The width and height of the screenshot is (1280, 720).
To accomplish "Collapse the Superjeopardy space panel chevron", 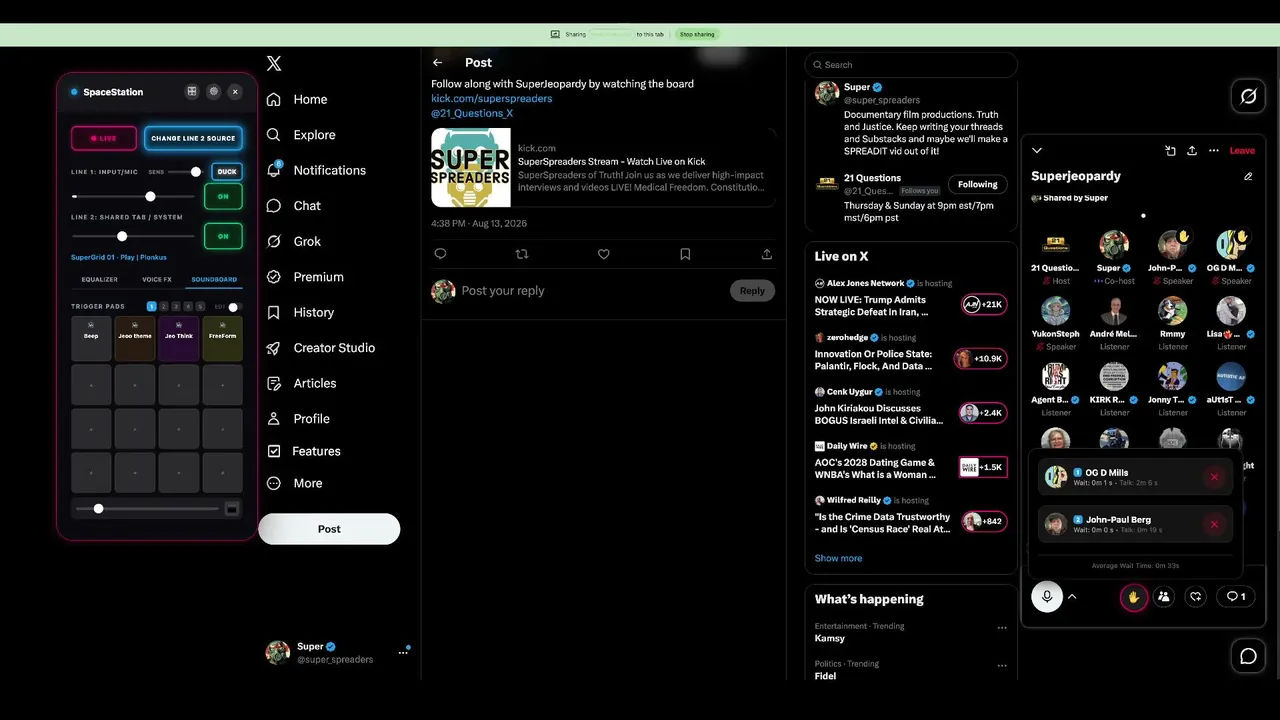I will pos(1037,151).
